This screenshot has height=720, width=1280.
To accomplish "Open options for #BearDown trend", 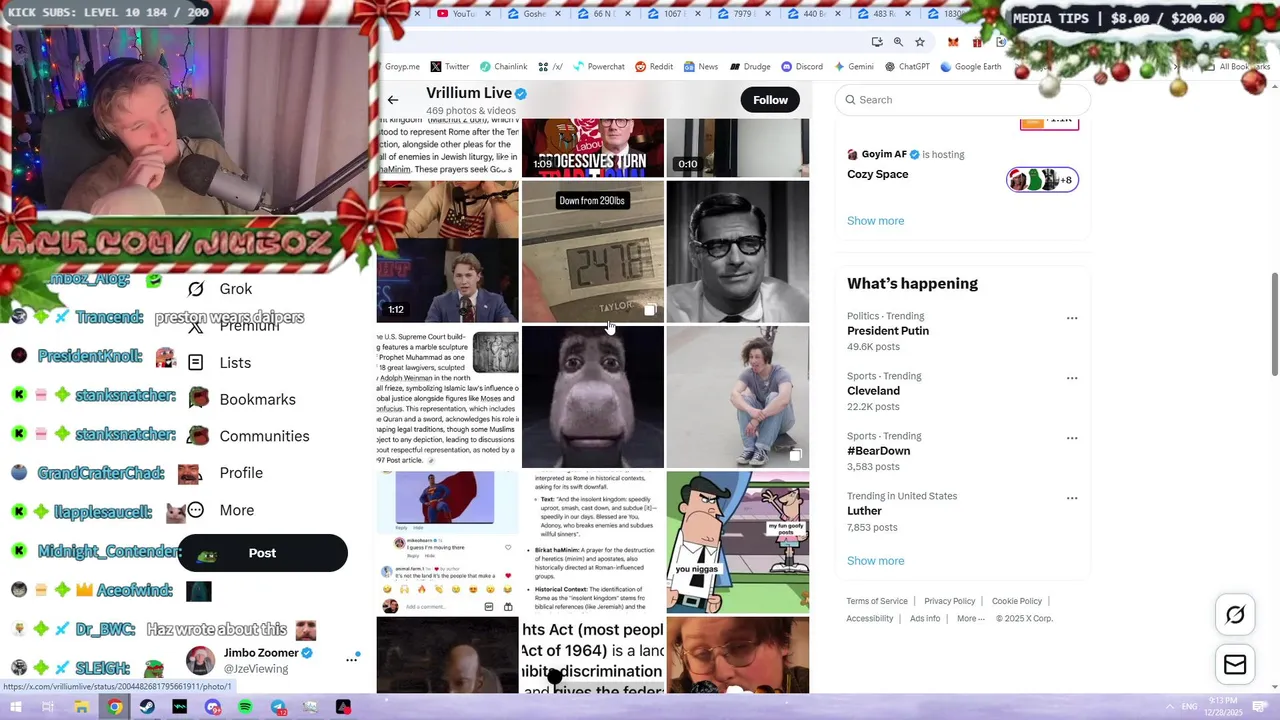I will pyautogui.click(x=1072, y=438).
